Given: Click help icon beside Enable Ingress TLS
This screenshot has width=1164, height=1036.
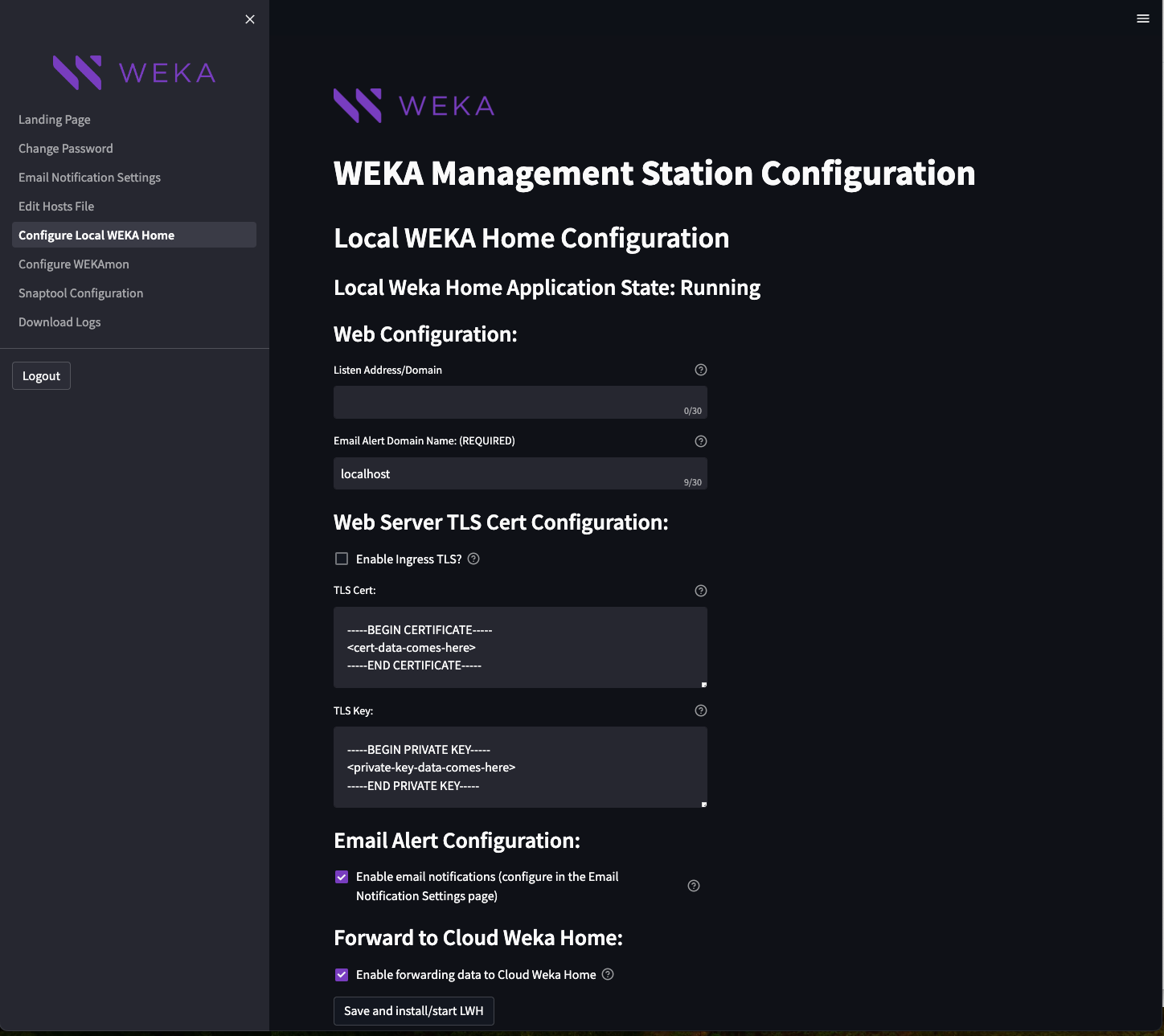Looking at the screenshot, I should click(473, 559).
